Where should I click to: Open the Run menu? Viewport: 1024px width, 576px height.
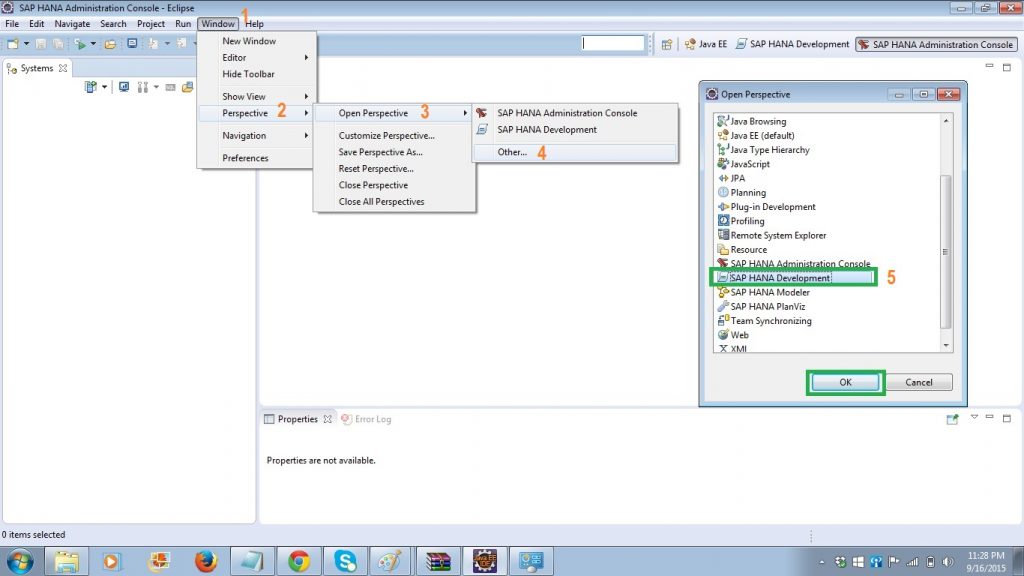pyautogui.click(x=183, y=24)
